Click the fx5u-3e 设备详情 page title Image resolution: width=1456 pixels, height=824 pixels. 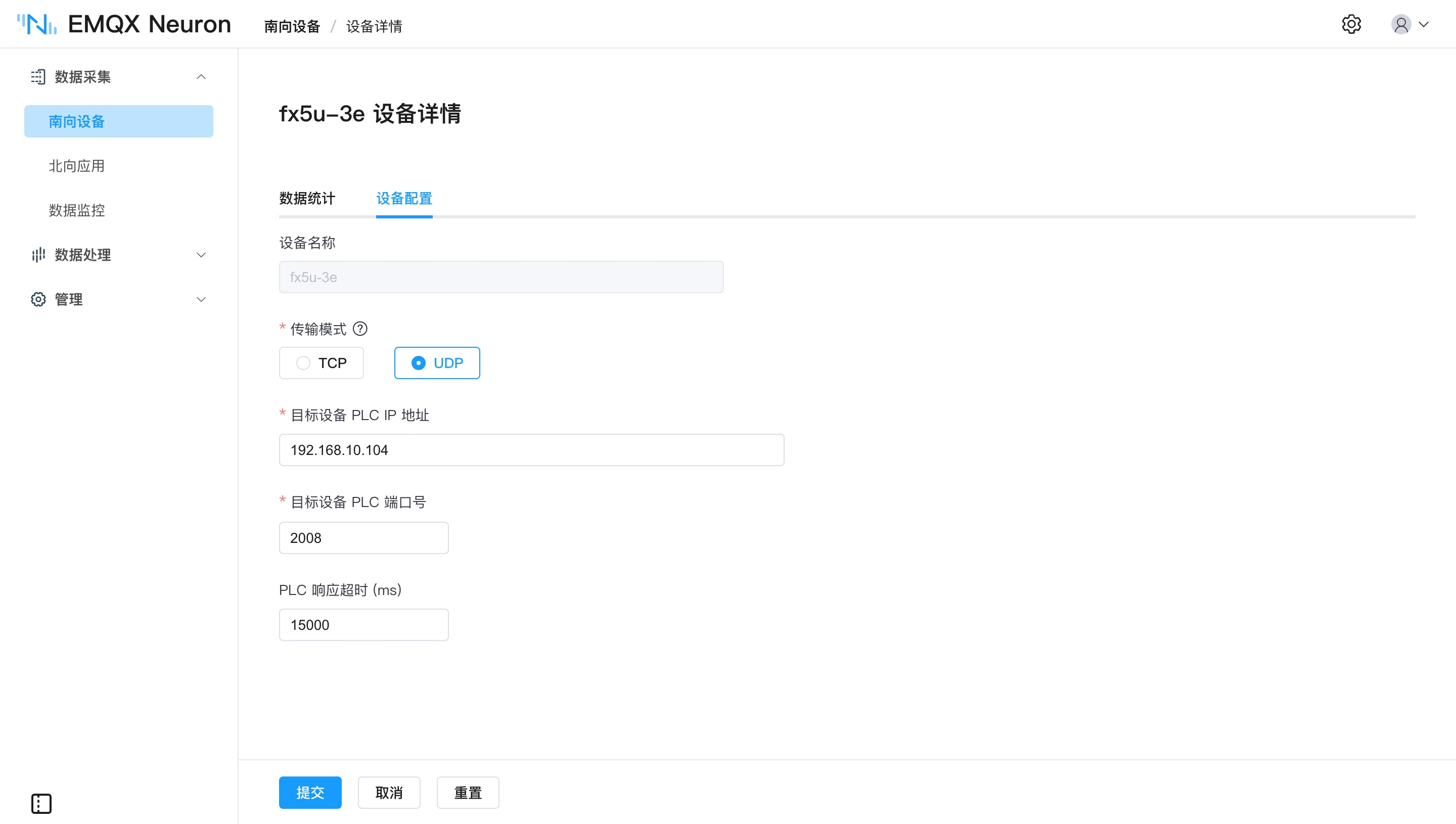point(370,114)
